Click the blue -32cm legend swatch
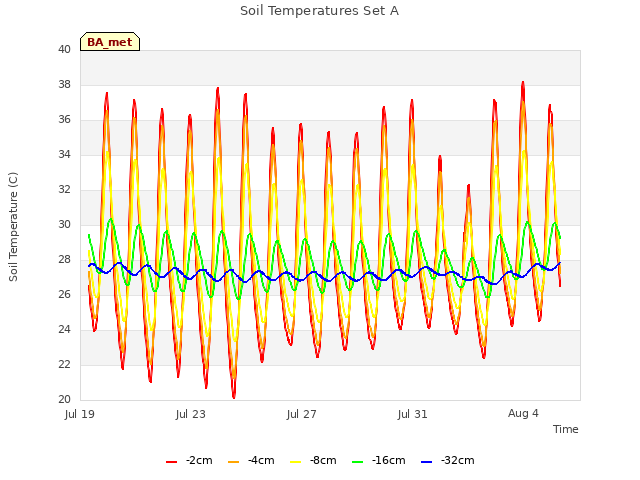Viewport: 640px width, 480px height. pos(426,462)
